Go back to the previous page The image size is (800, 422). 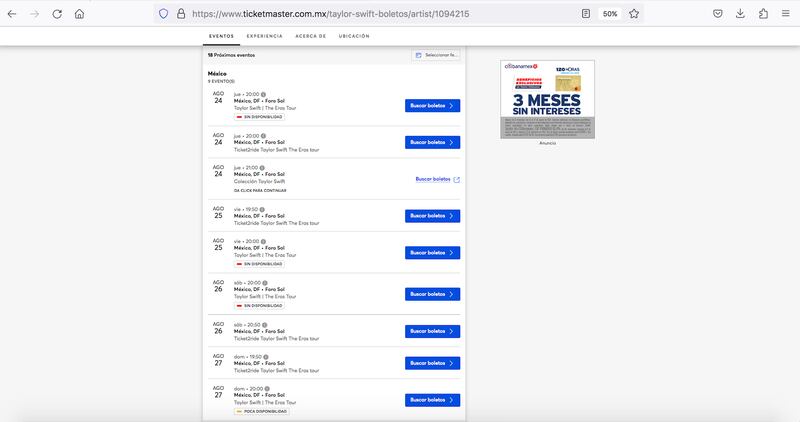coord(12,14)
